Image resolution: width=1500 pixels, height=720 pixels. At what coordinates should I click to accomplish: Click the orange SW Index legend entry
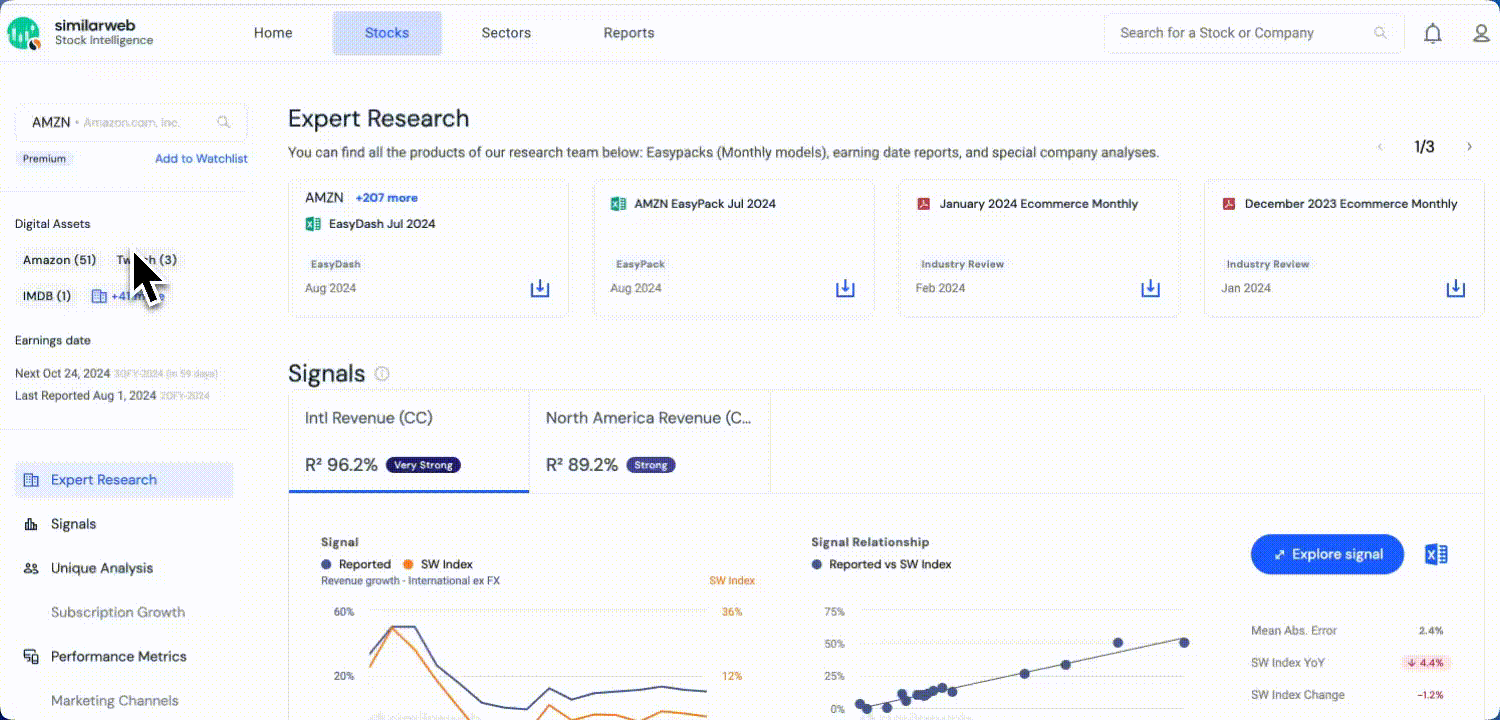coord(438,564)
